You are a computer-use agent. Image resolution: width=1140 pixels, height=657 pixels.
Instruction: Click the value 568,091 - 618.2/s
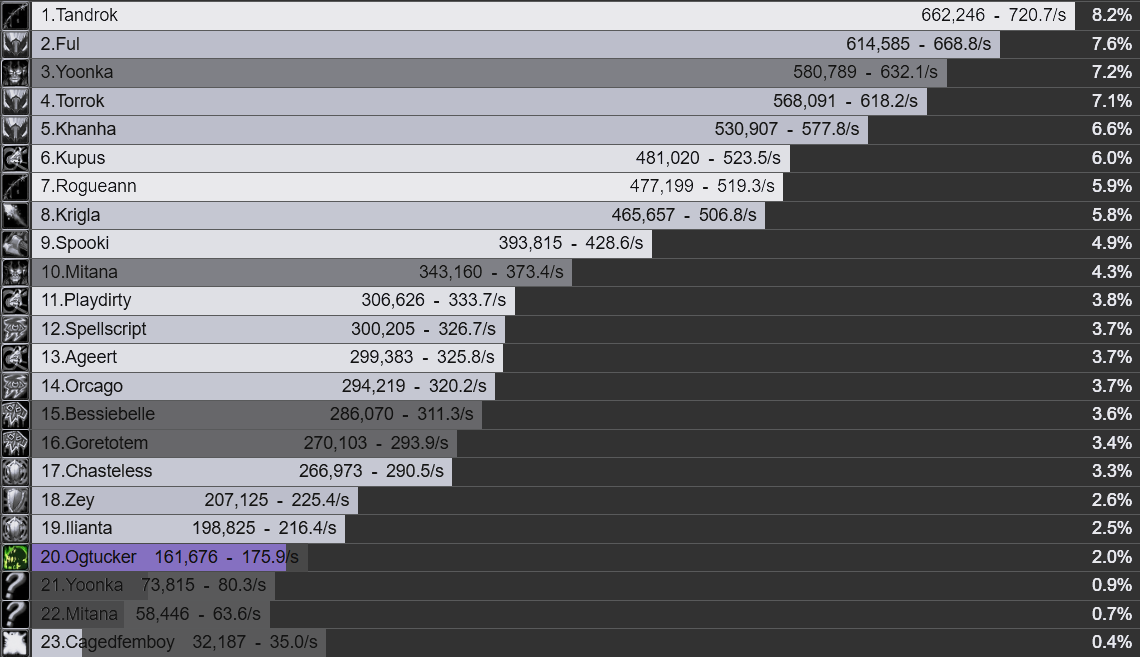pyautogui.click(x=846, y=101)
